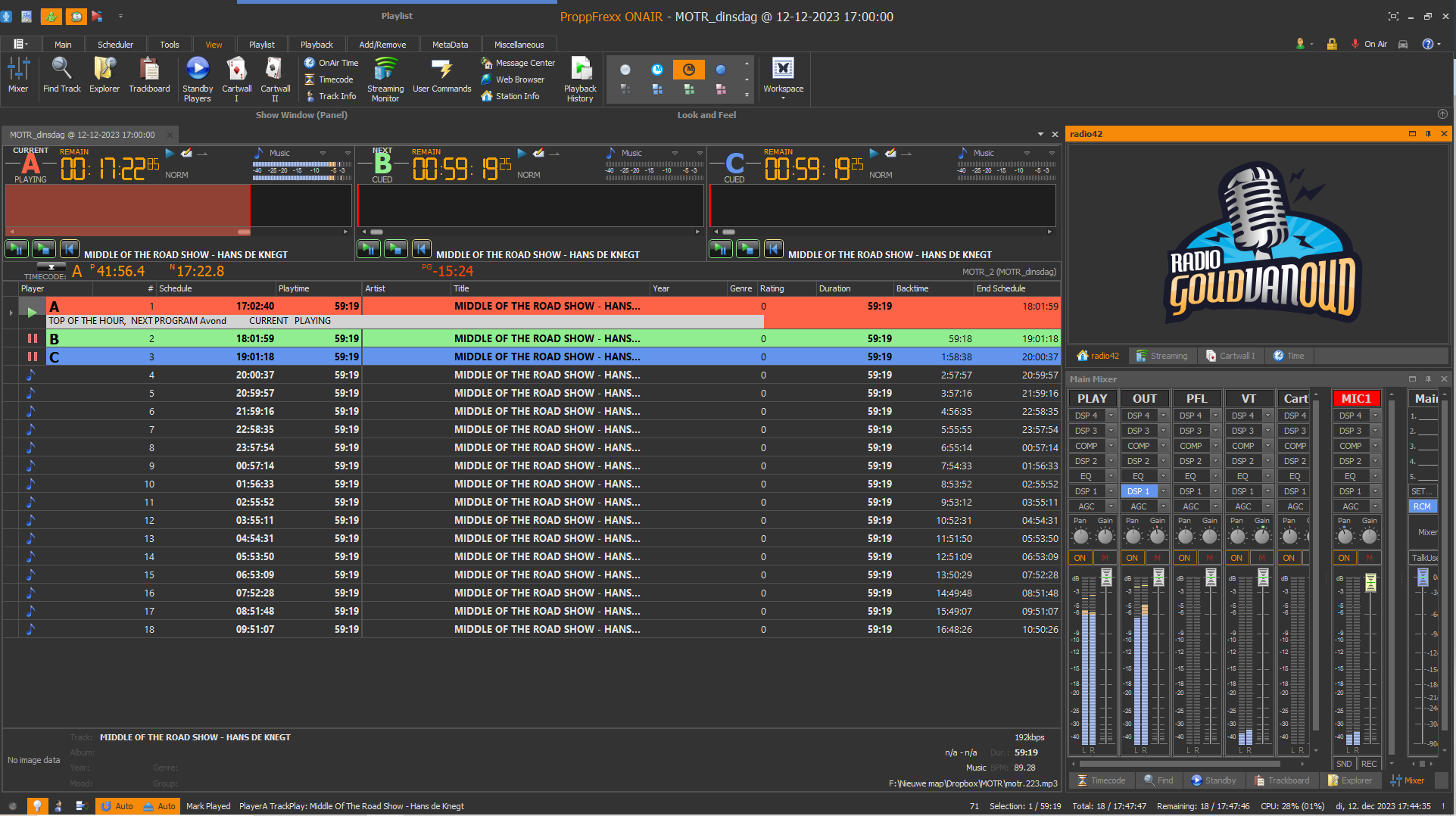This screenshot has width=1456, height=816.
Task: Expand the Workspace dropdown
Action: [783, 98]
